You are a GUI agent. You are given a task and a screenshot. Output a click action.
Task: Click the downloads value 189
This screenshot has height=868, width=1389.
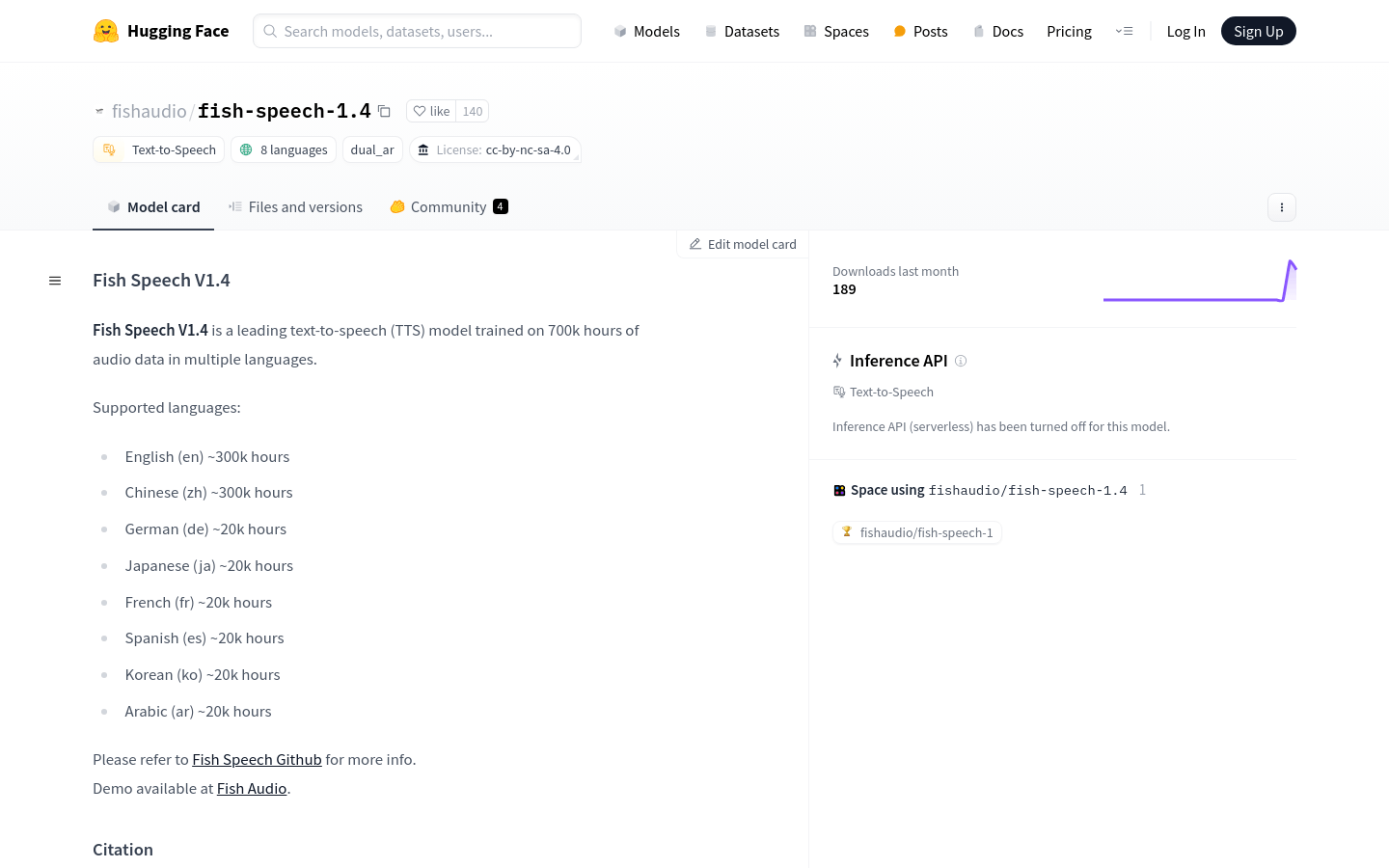point(844,289)
